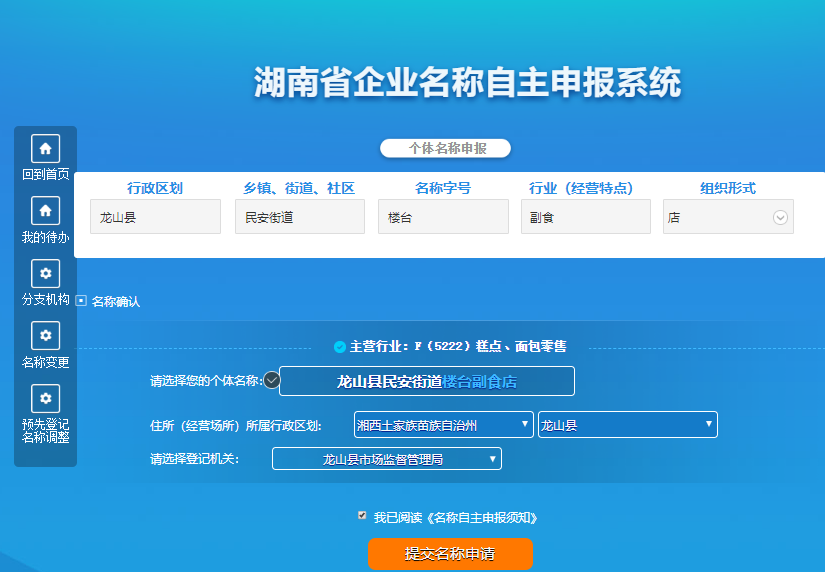Click the 行业 field containing 副食

[586, 216]
